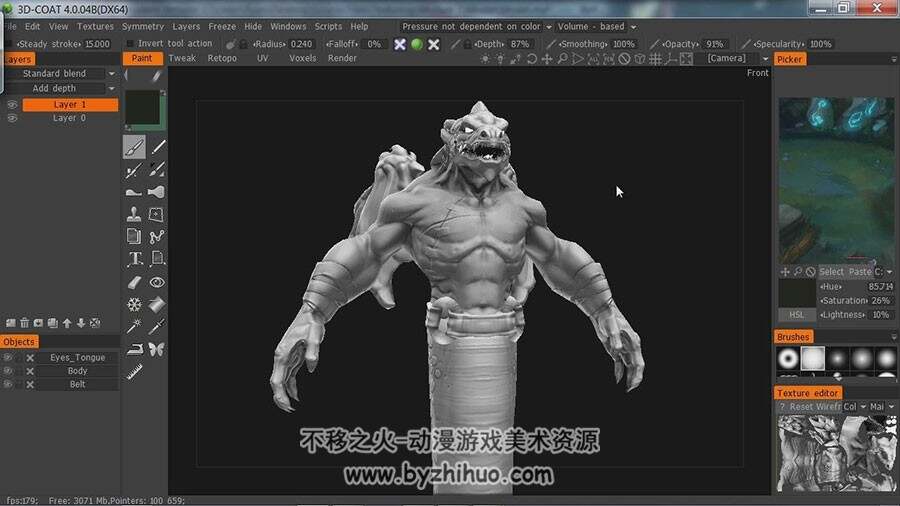
Task: Select the paint Brush tool
Action: [x=134, y=147]
